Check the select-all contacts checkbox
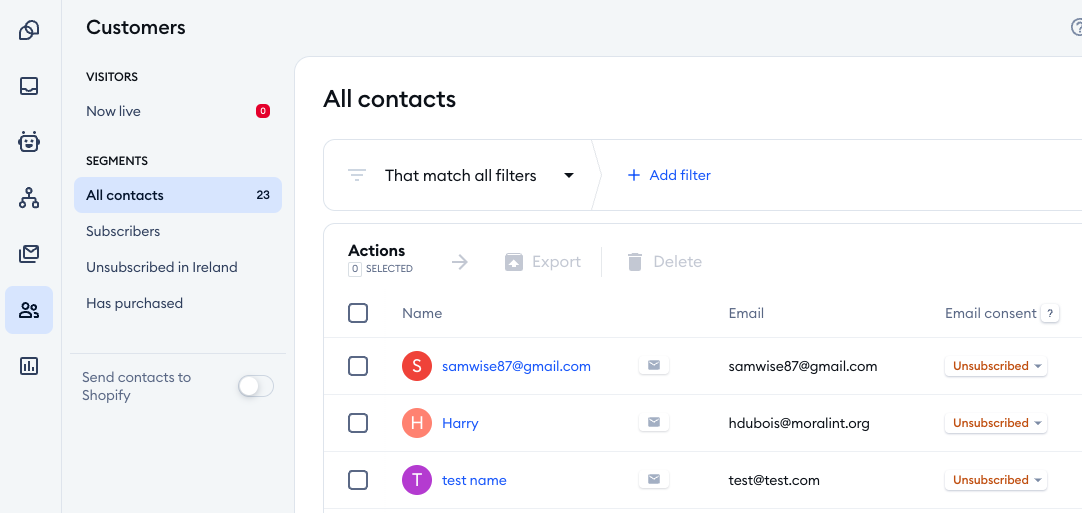Viewport: 1082px width, 513px height. click(x=358, y=313)
